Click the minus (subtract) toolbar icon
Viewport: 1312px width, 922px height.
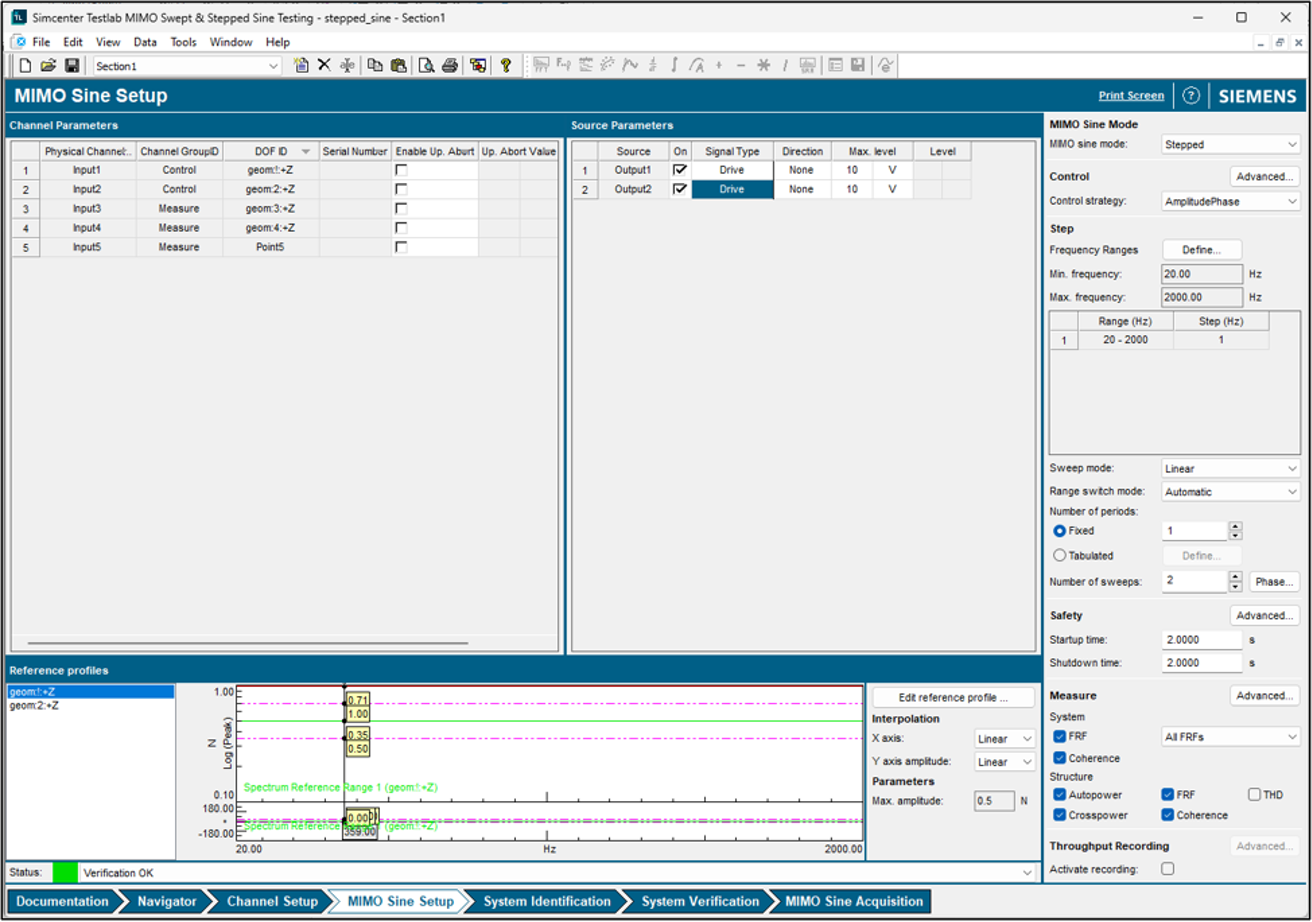(741, 66)
